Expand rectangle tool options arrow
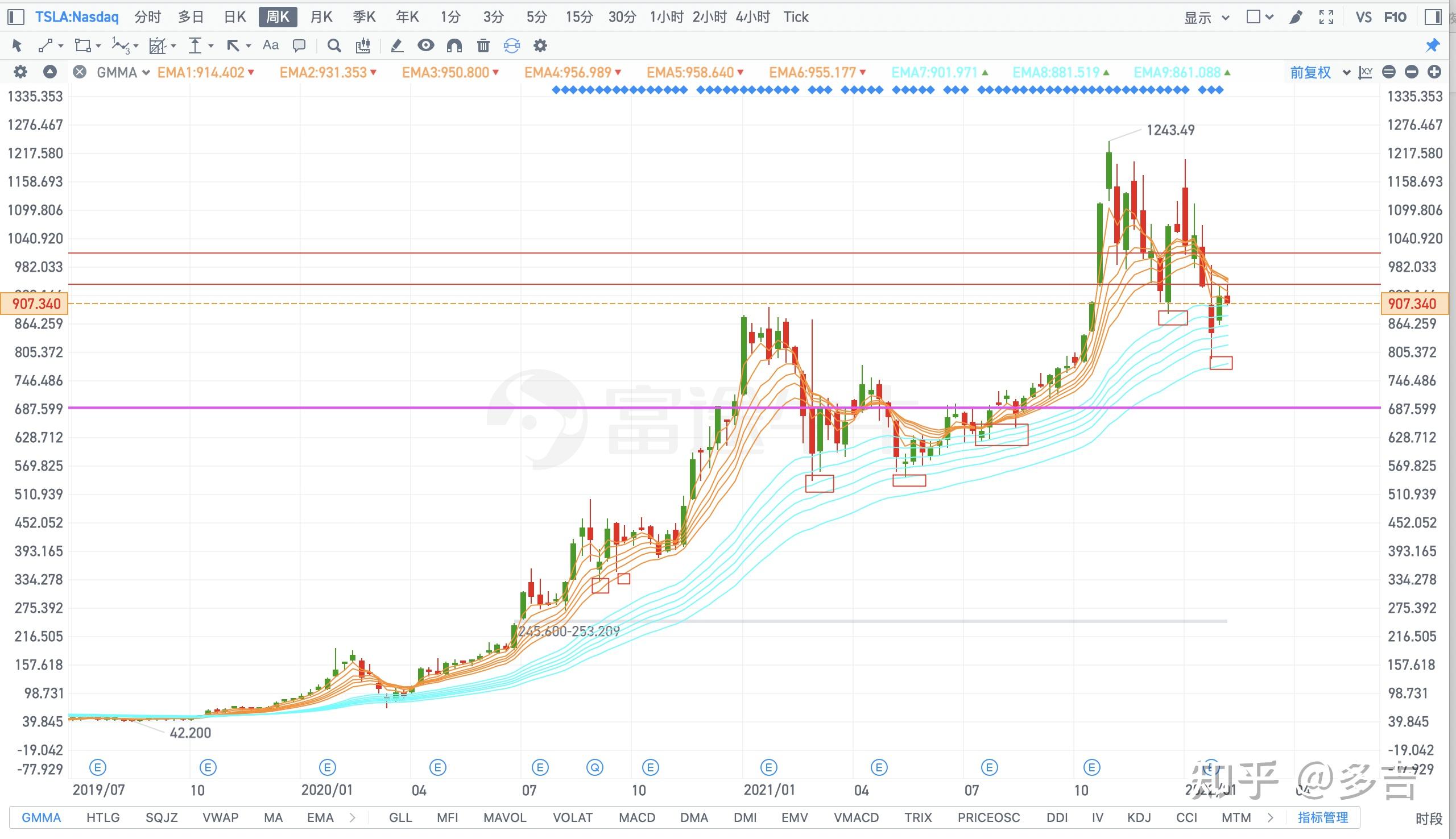 coord(98,45)
